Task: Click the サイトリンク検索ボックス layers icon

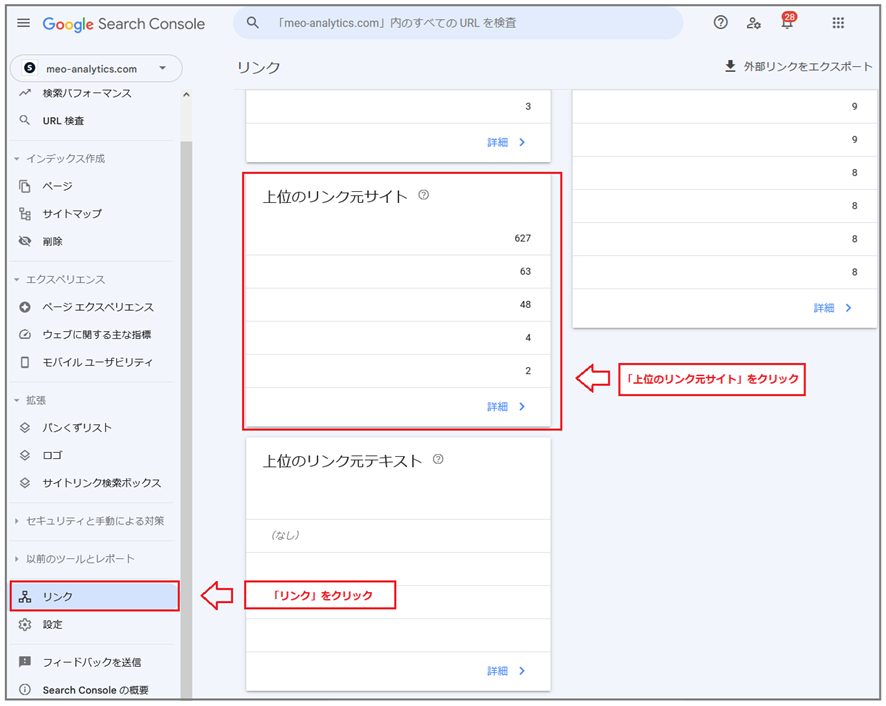Action: point(25,483)
